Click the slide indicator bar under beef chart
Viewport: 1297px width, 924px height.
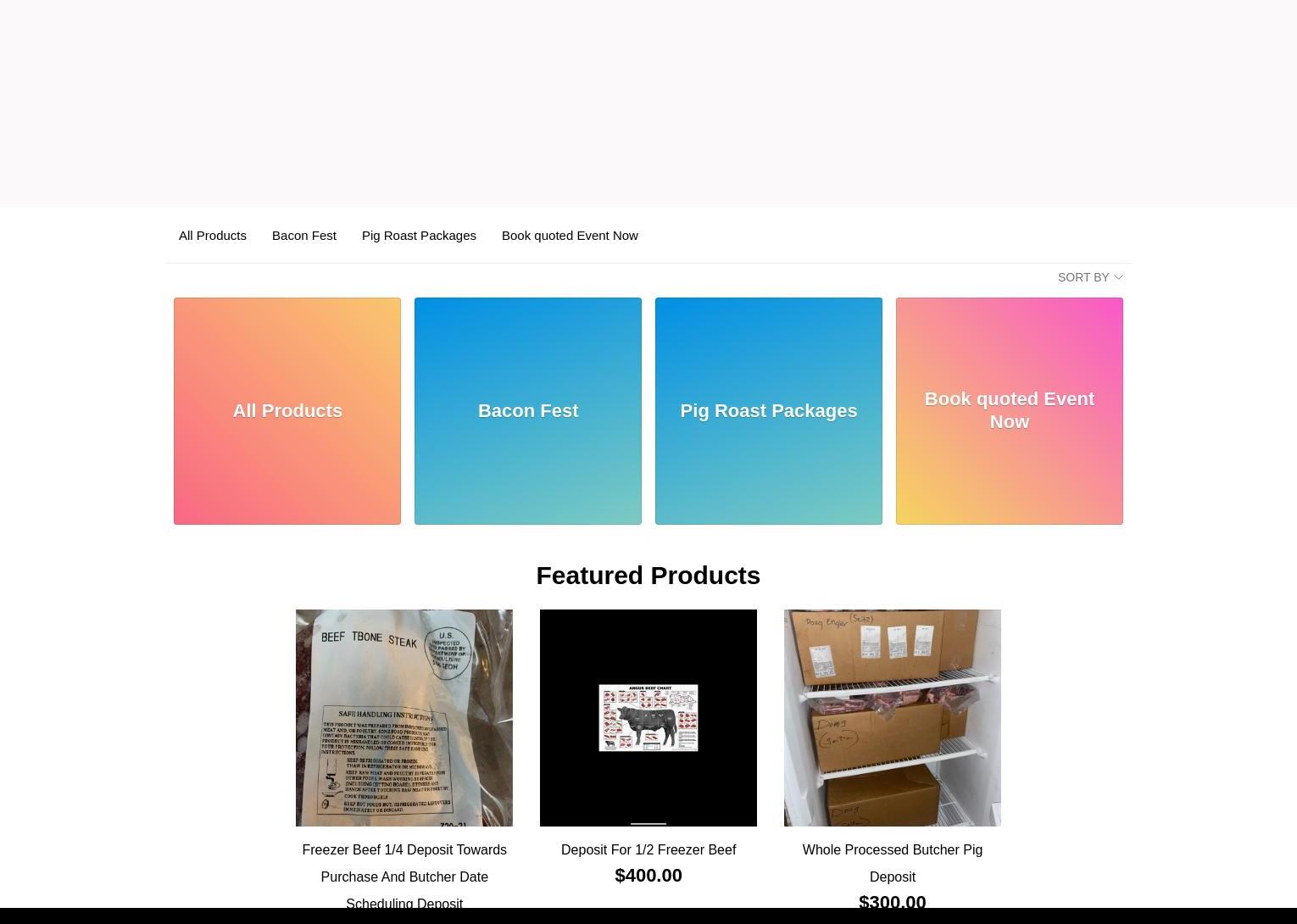point(648,823)
